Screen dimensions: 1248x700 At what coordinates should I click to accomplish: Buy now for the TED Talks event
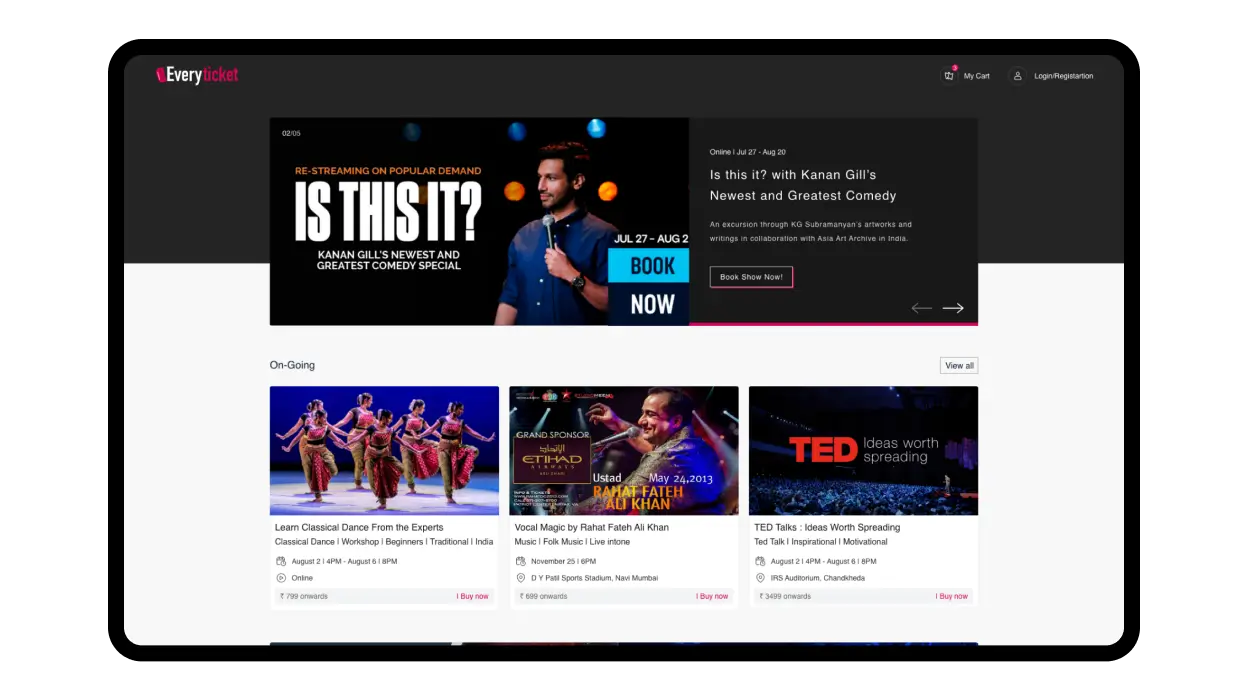pos(952,596)
